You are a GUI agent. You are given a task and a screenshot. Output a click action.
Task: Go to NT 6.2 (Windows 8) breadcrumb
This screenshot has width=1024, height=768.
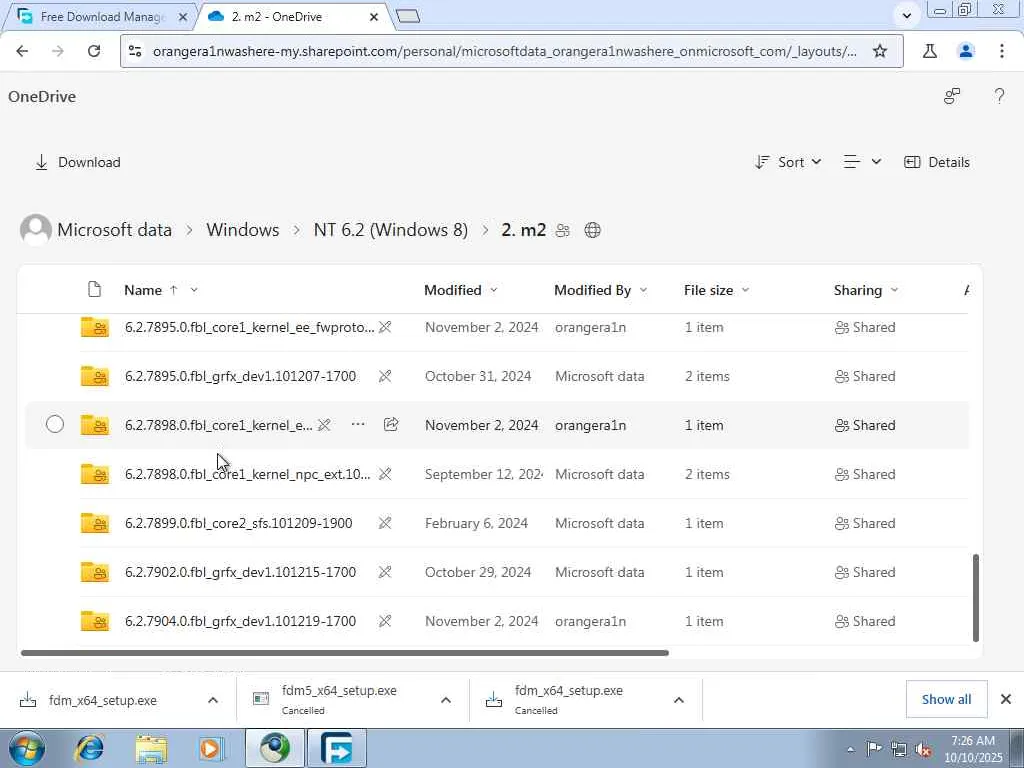391,230
